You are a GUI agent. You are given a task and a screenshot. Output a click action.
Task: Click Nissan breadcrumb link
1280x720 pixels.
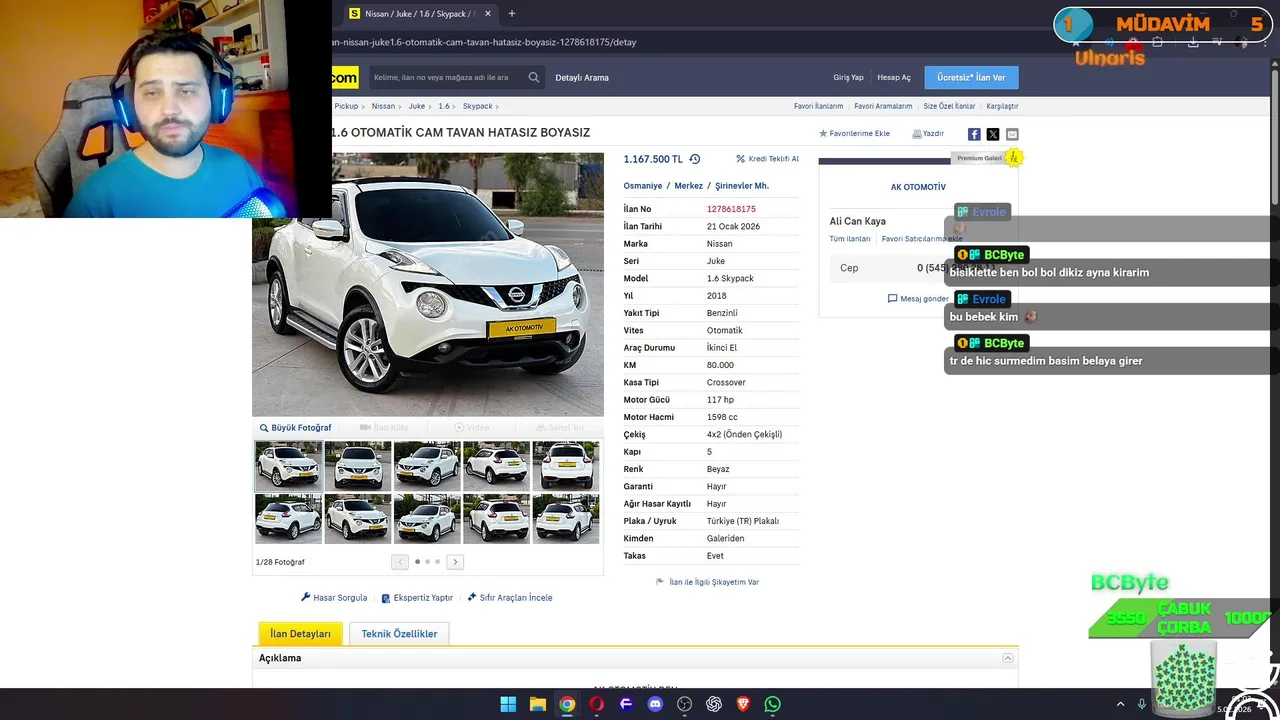coord(383,106)
